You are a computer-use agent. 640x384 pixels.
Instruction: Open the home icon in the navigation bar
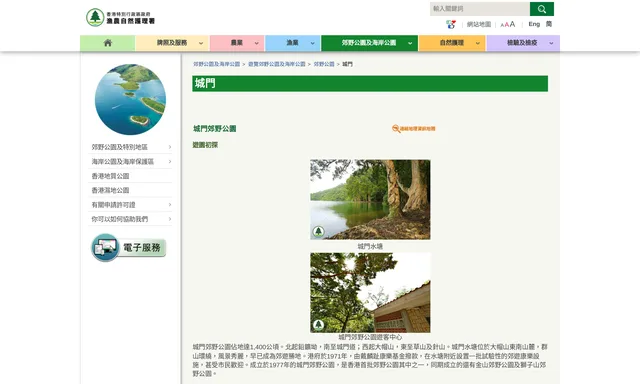point(108,43)
